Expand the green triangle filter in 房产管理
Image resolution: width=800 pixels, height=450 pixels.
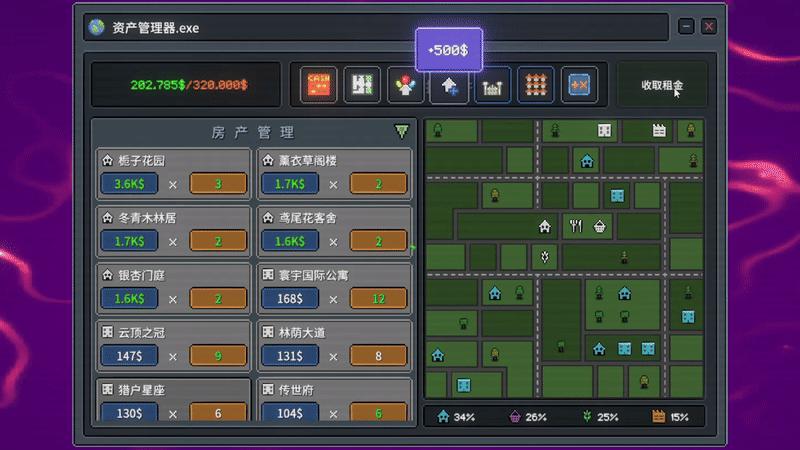click(x=401, y=132)
